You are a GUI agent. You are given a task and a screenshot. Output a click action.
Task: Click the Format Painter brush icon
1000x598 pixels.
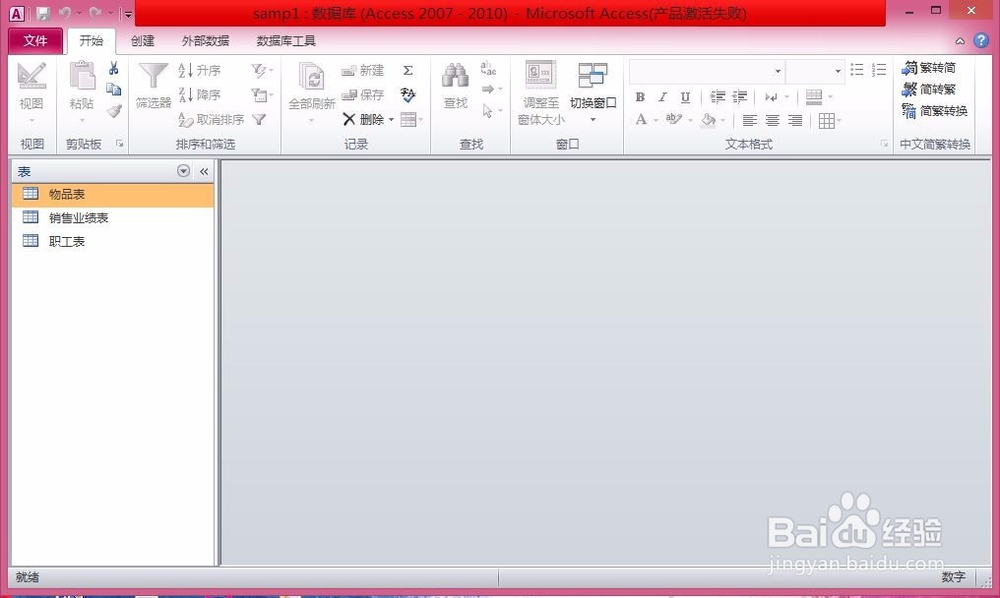click(114, 112)
